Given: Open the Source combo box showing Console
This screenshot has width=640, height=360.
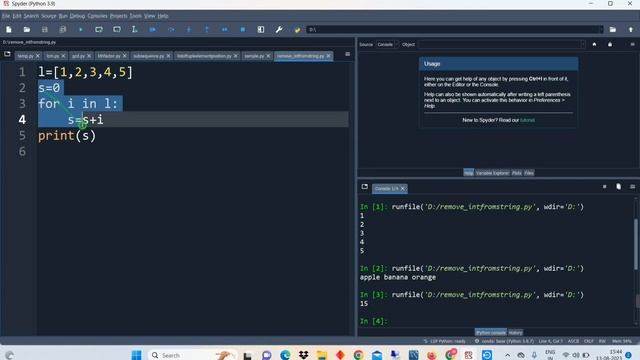Looking at the screenshot, I should click(x=387, y=44).
